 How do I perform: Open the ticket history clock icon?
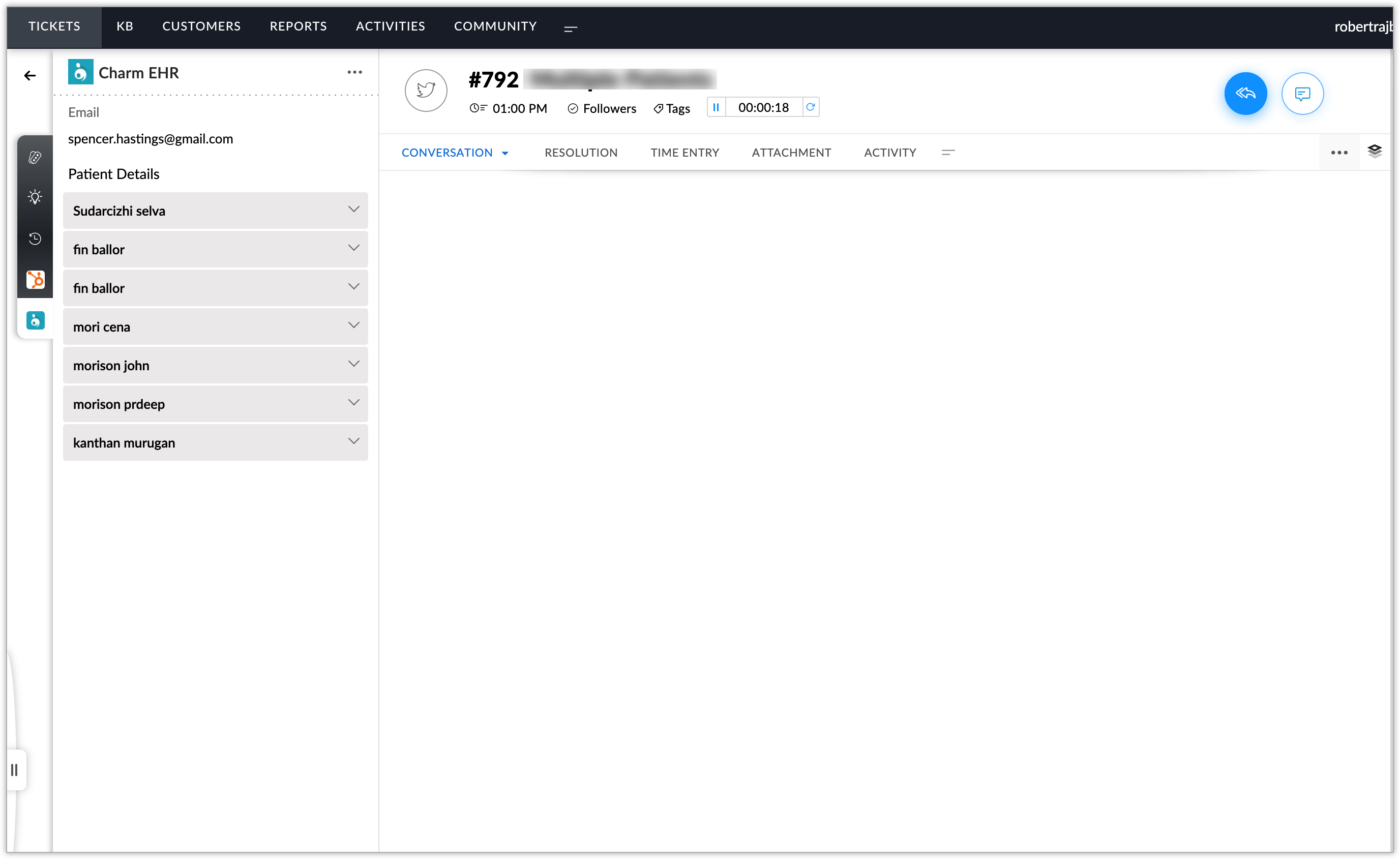35,239
